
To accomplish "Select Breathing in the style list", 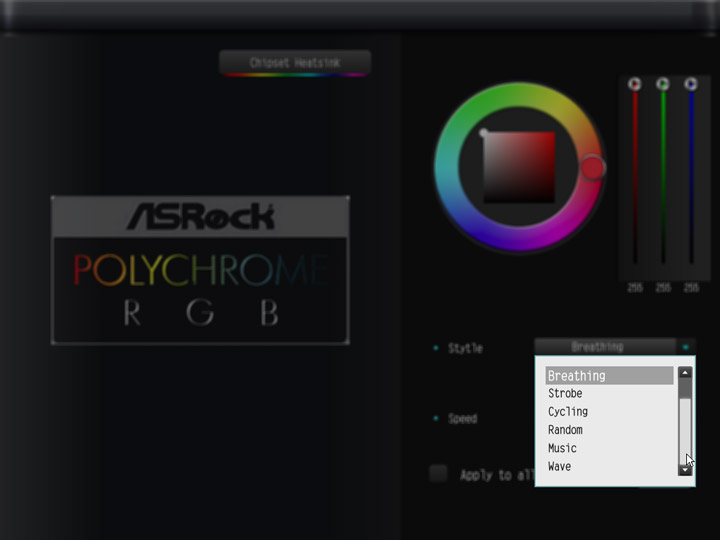I will coord(609,376).
